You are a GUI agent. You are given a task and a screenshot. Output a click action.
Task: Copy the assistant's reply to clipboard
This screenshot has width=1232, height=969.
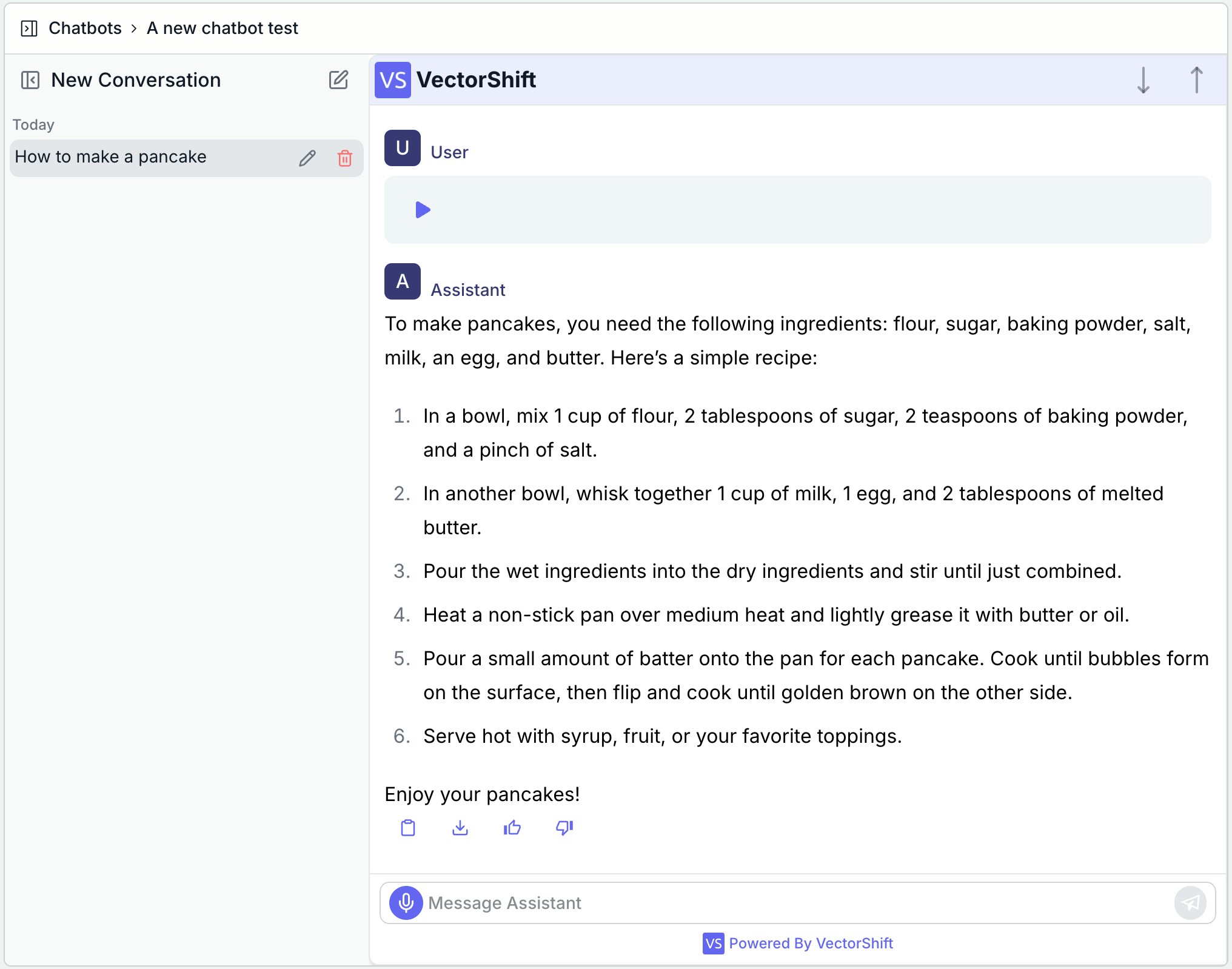point(408,828)
